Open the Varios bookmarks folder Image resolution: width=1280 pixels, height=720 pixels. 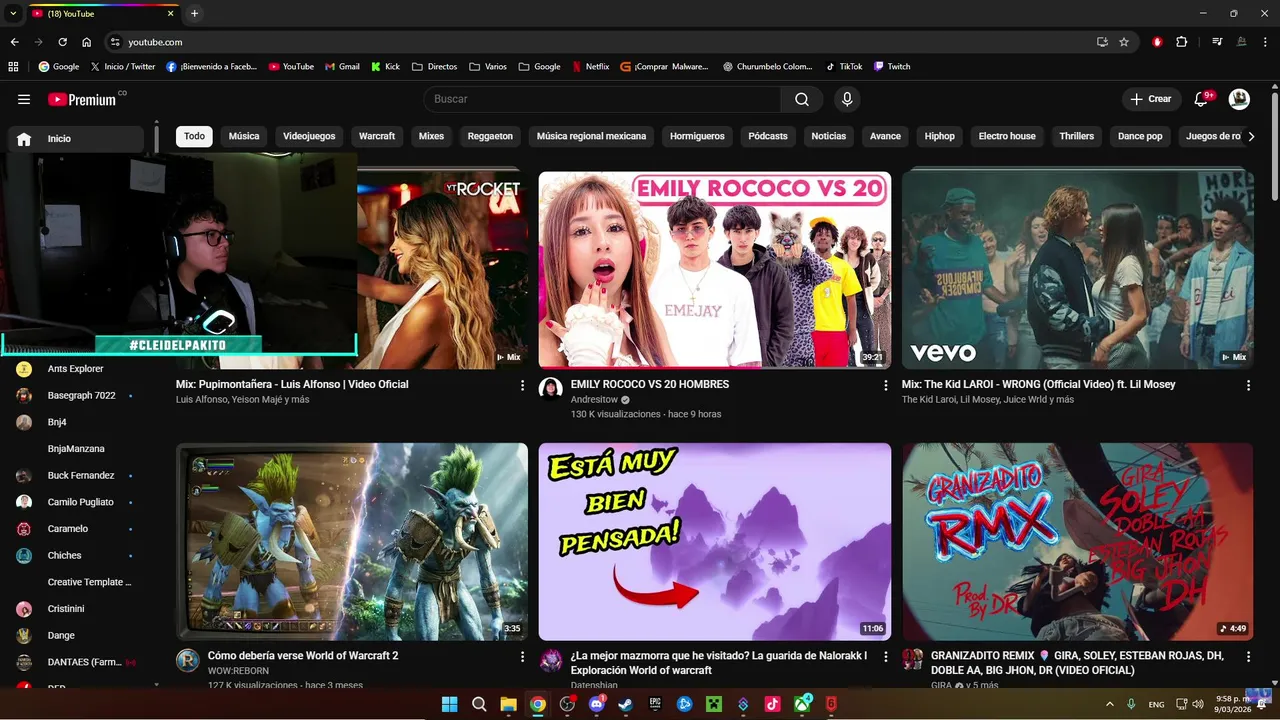click(488, 67)
